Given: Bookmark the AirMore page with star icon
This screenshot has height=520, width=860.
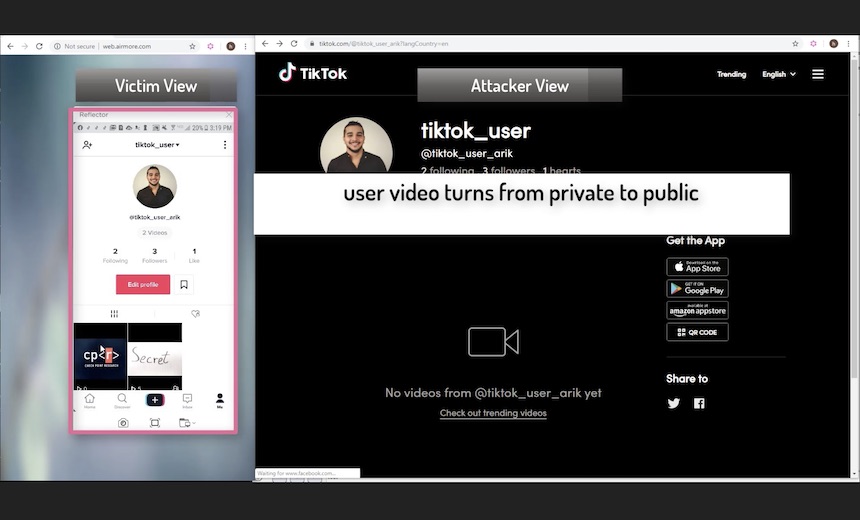Looking at the screenshot, I should [x=193, y=47].
